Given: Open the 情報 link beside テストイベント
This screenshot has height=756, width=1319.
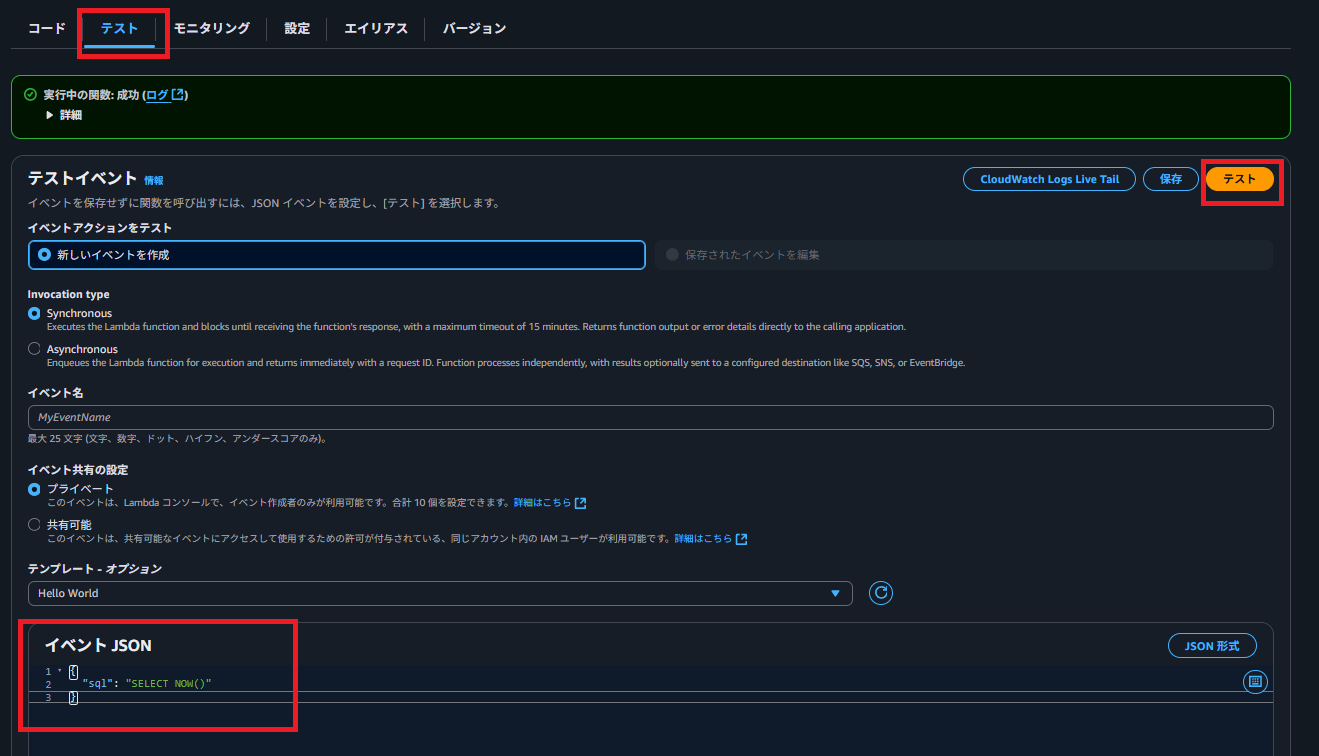Looking at the screenshot, I should 153,181.
